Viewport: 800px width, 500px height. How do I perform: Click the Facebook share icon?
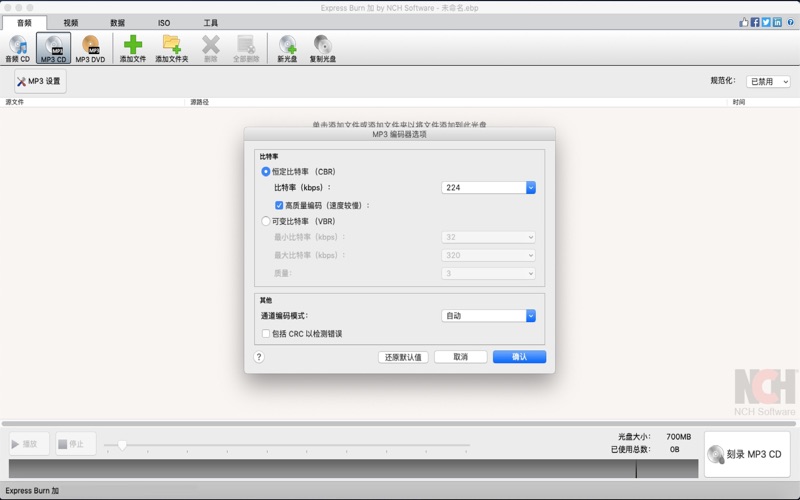pyautogui.click(x=754, y=22)
